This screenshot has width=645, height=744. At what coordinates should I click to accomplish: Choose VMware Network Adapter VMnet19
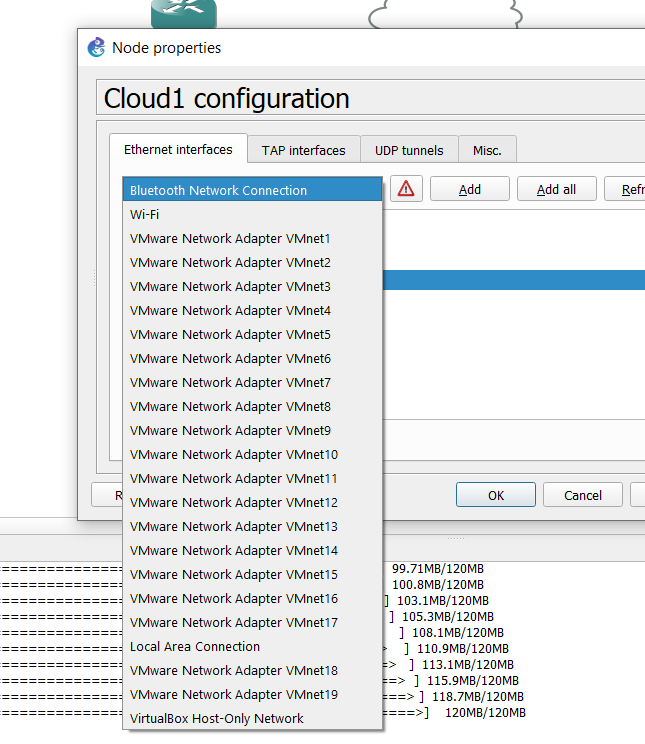point(252,695)
